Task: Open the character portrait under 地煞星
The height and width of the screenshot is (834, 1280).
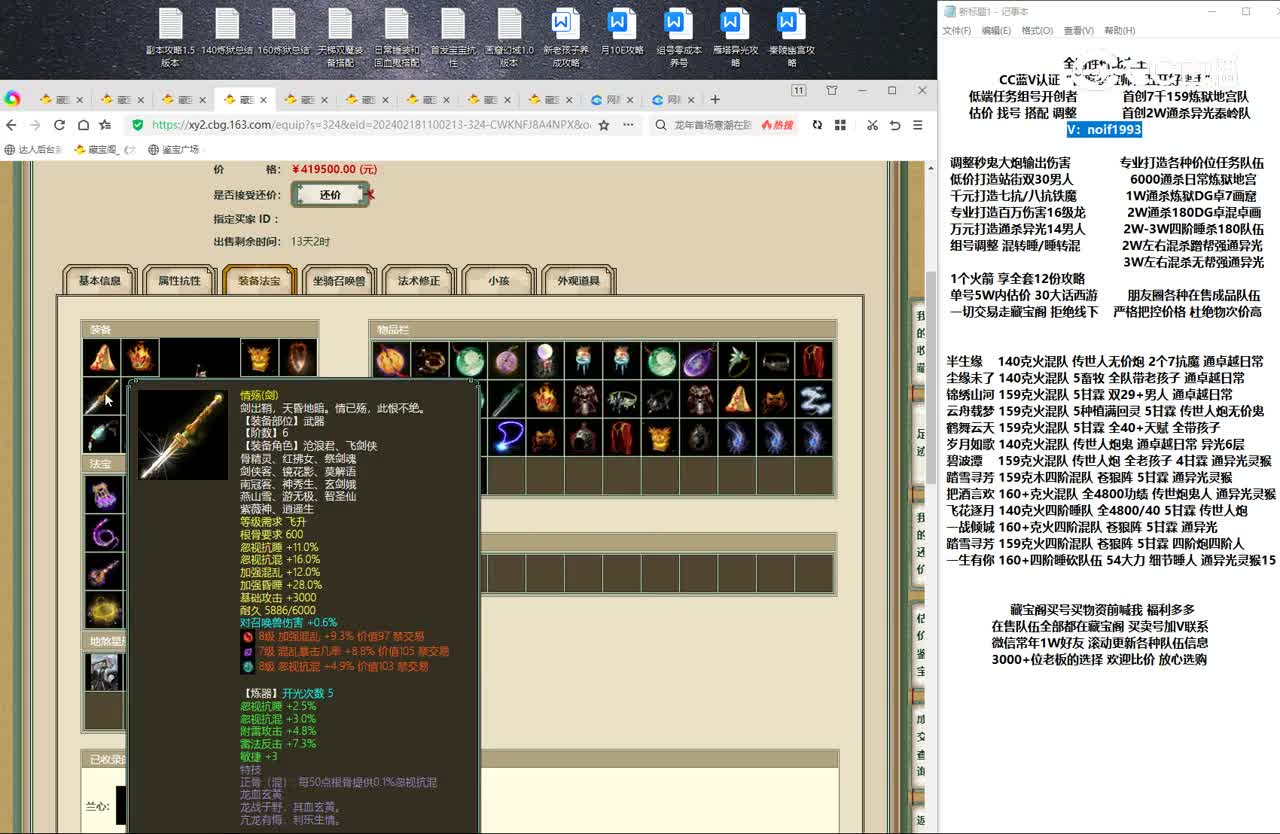Action: coord(104,672)
